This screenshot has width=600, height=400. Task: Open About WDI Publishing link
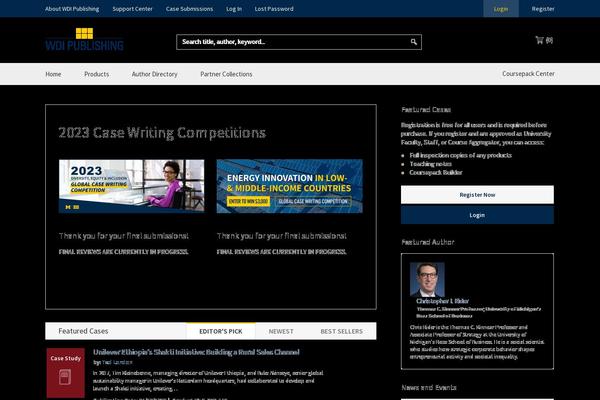(72, 9)
